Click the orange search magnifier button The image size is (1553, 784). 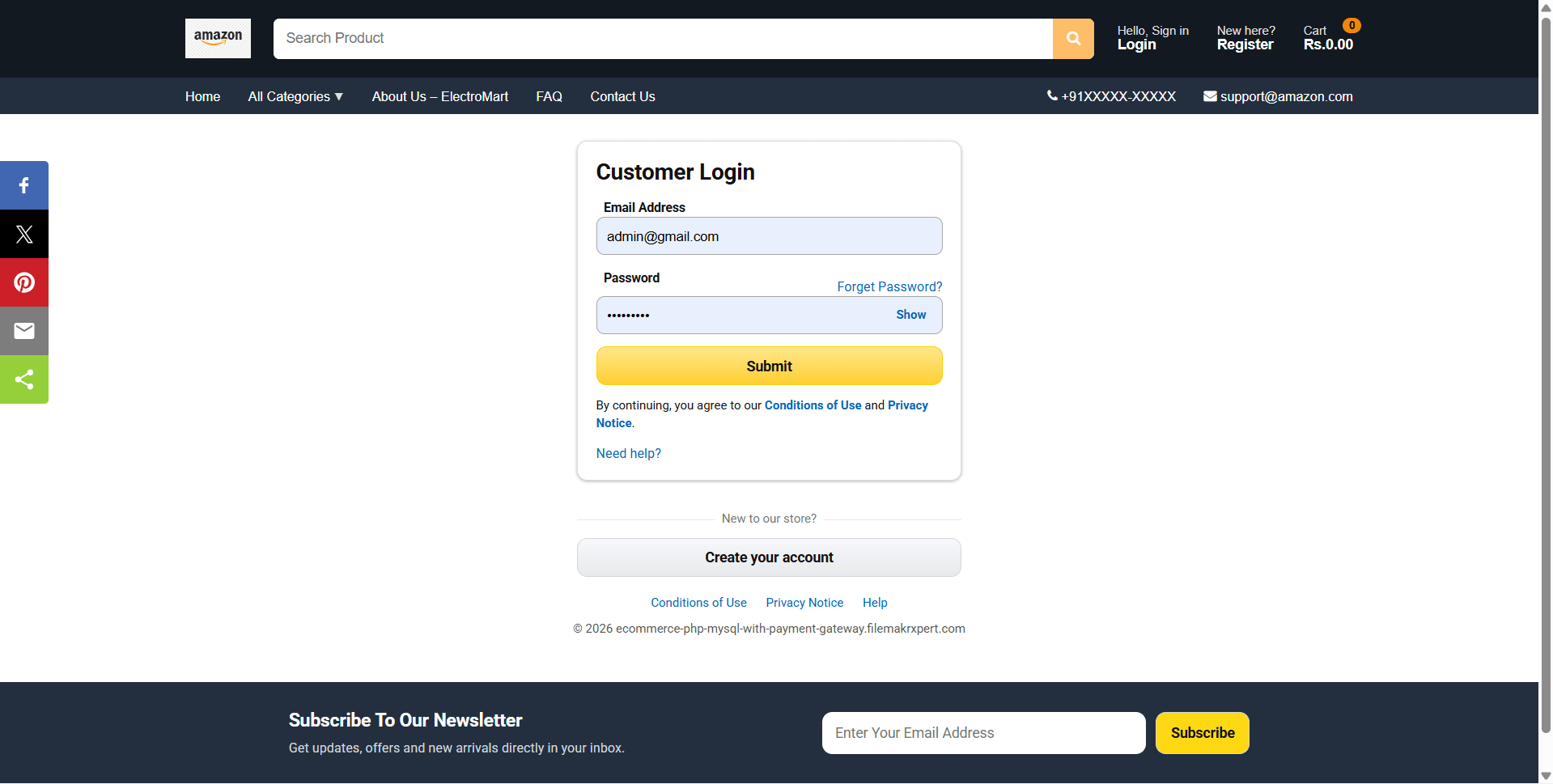(1073, 39)
